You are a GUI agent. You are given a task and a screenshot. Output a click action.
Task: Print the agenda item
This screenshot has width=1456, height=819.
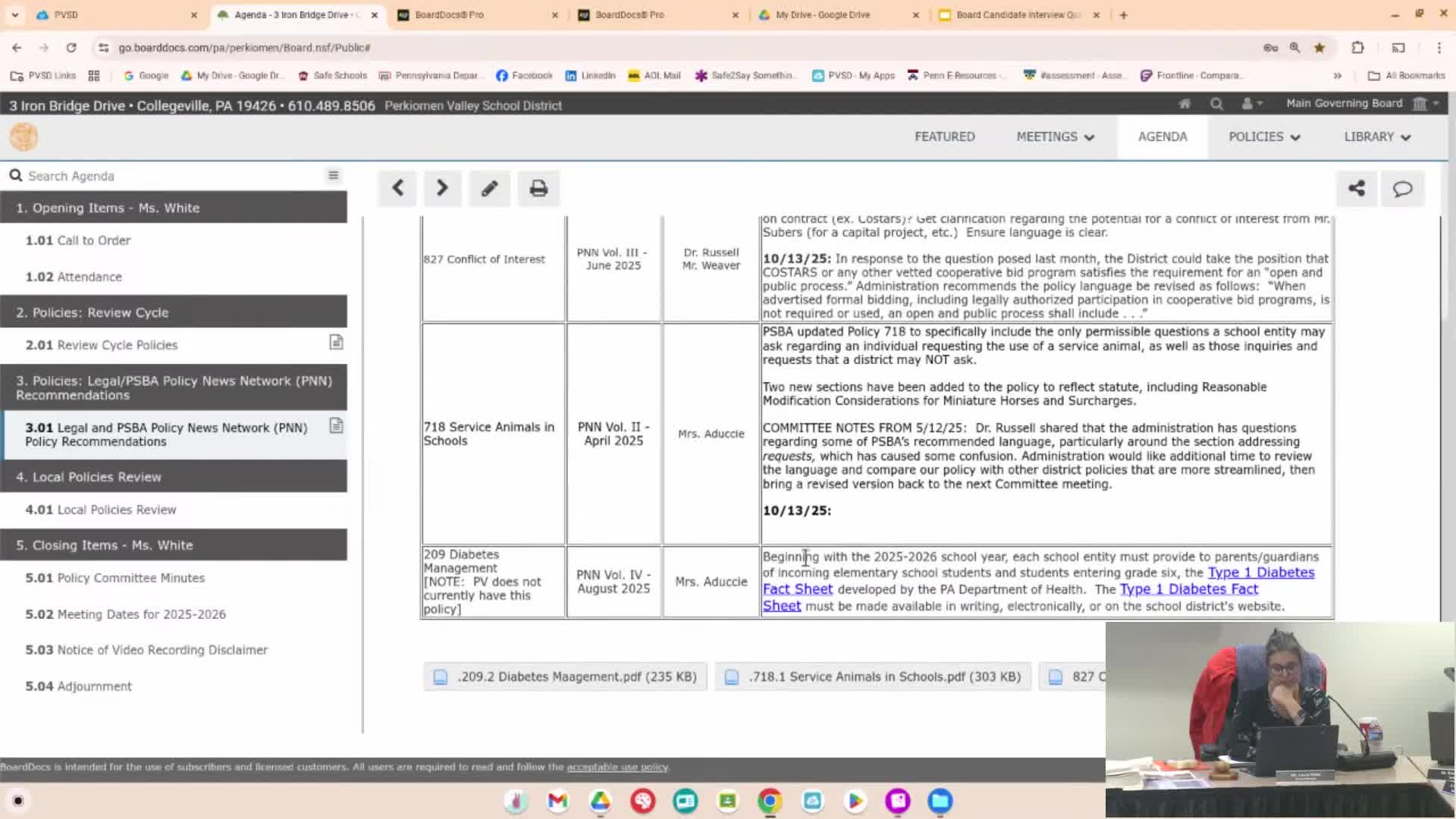(x=538, y=188)
